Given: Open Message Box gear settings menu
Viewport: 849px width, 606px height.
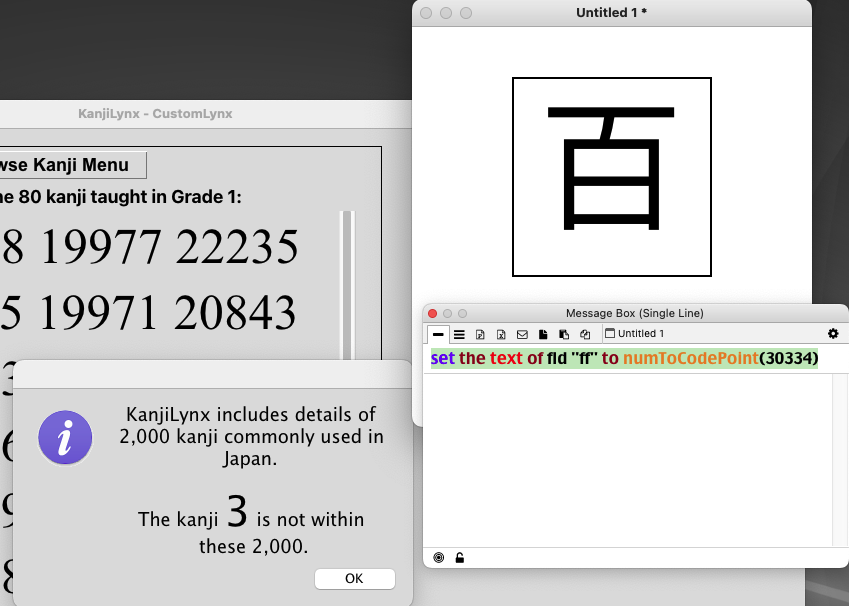Looking at the screenshot, I should tap(833, 334).
